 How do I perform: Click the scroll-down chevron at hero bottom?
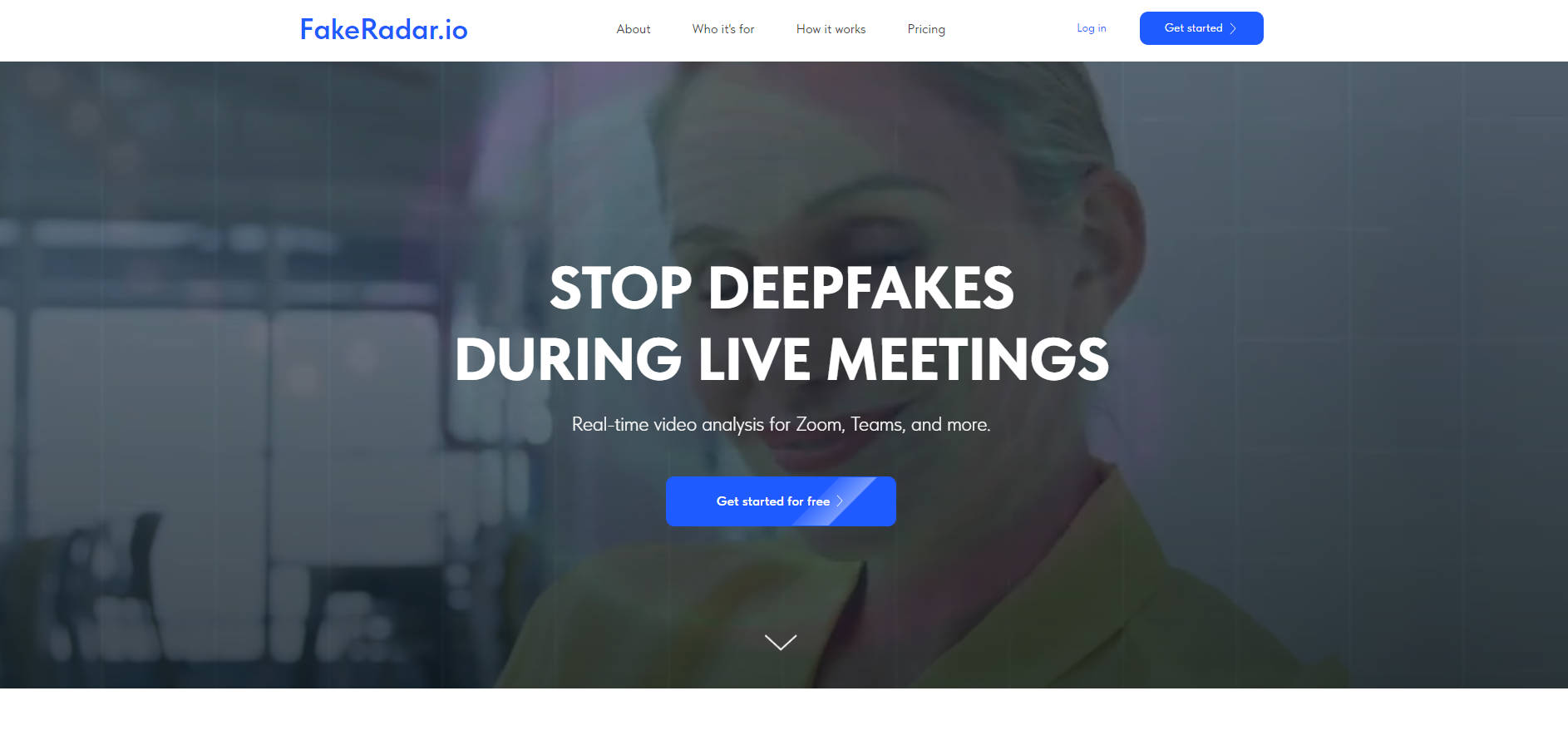click(781, 642)
